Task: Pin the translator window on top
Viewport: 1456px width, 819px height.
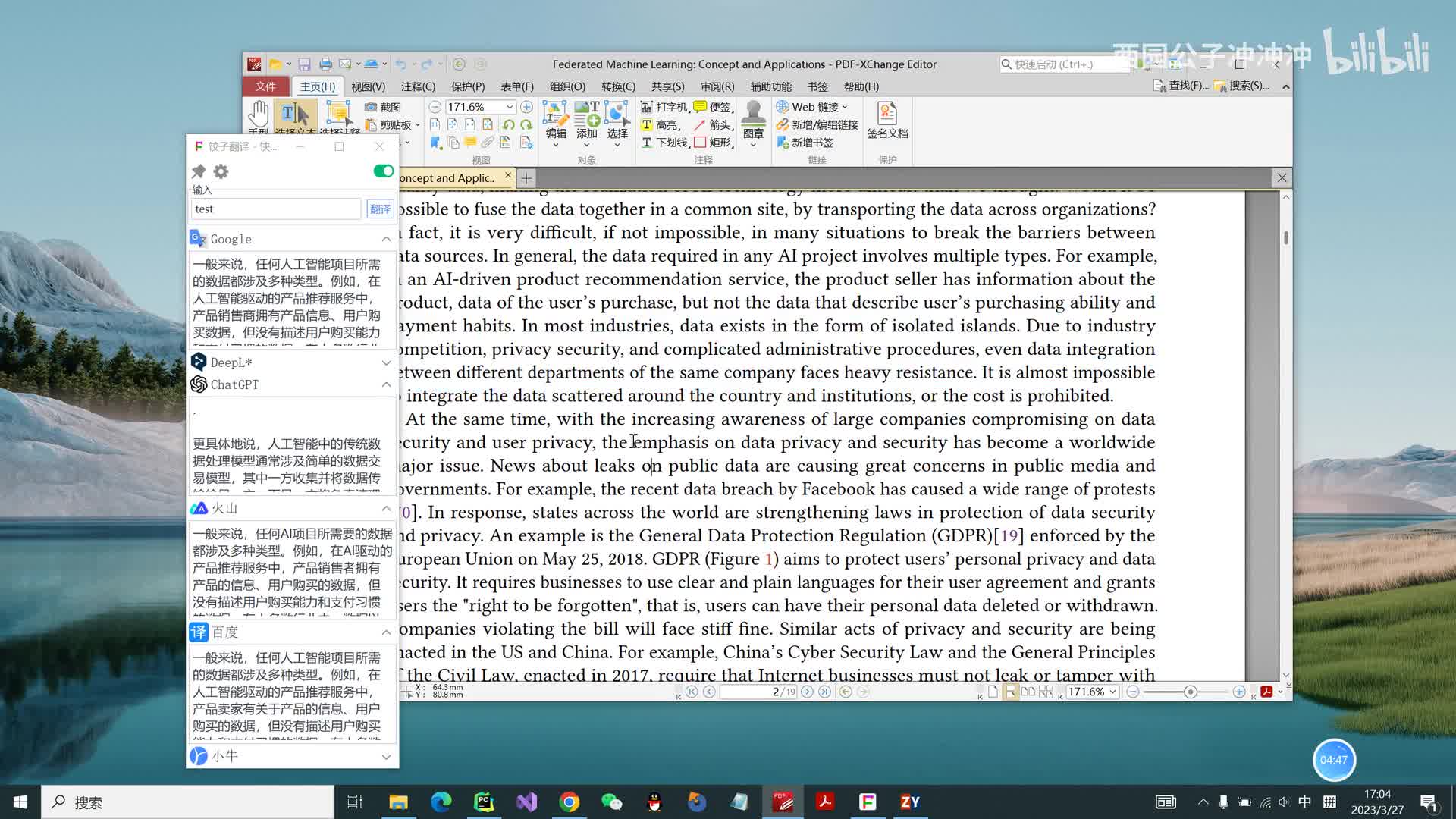Action: [x=199, y=171]
